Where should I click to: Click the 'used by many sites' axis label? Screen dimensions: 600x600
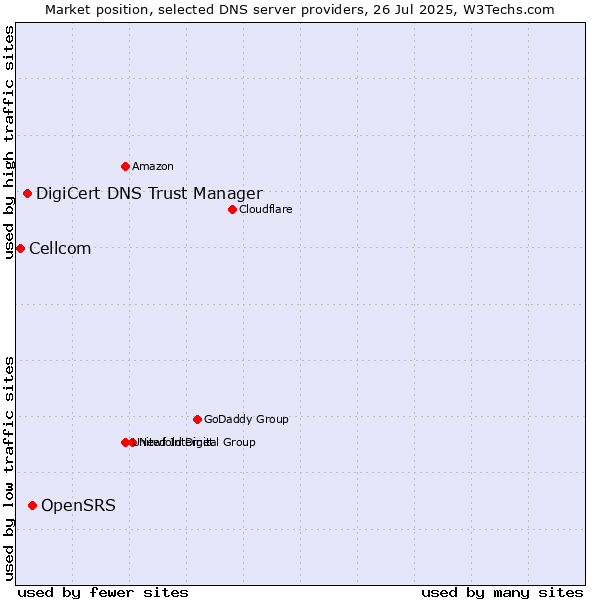click(502, 593)
